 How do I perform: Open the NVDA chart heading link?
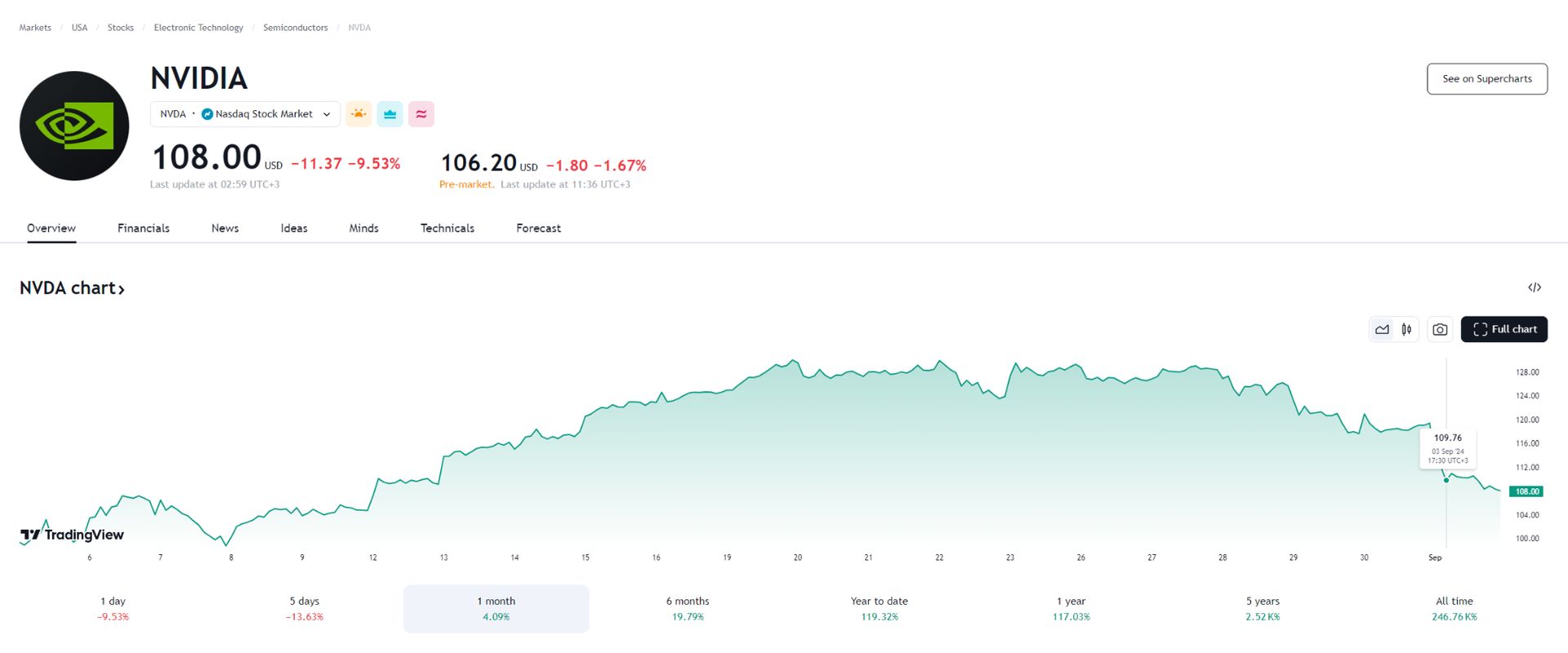point(72,288)
